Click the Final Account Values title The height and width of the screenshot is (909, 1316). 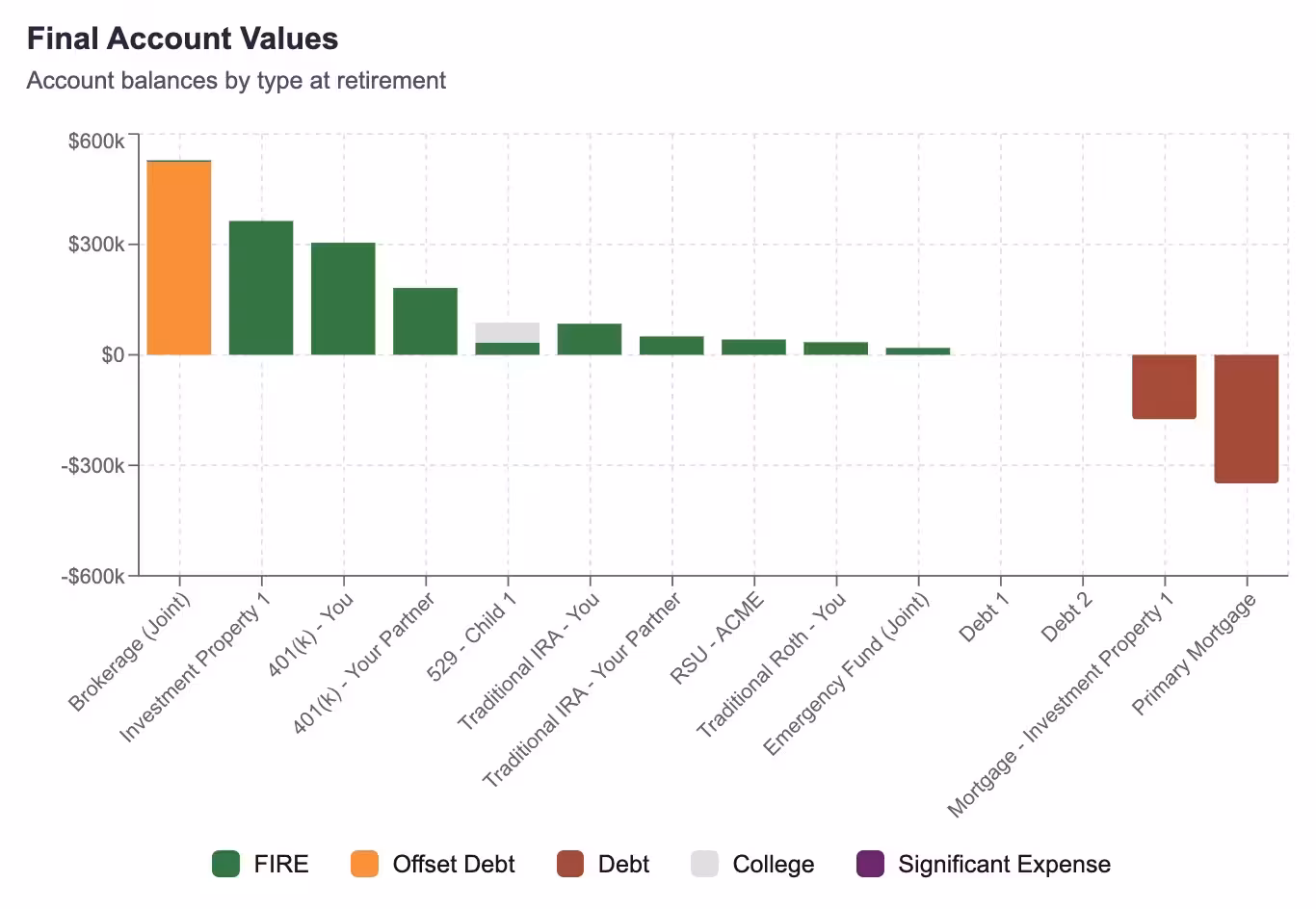[183, 39]
